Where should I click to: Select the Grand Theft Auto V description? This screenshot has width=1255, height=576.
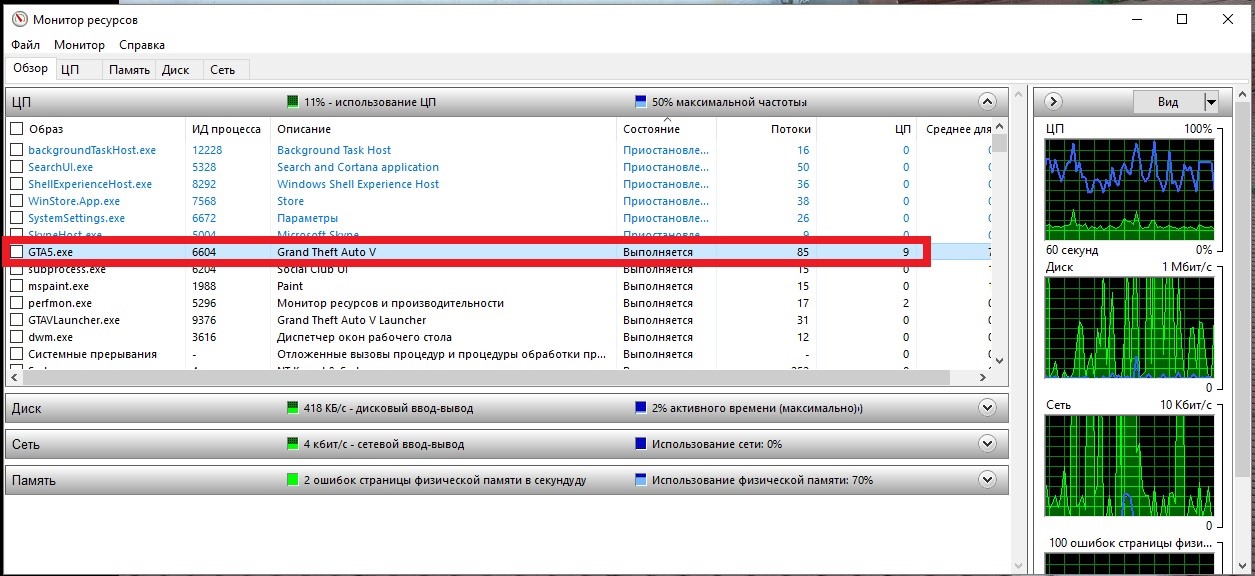326,252
